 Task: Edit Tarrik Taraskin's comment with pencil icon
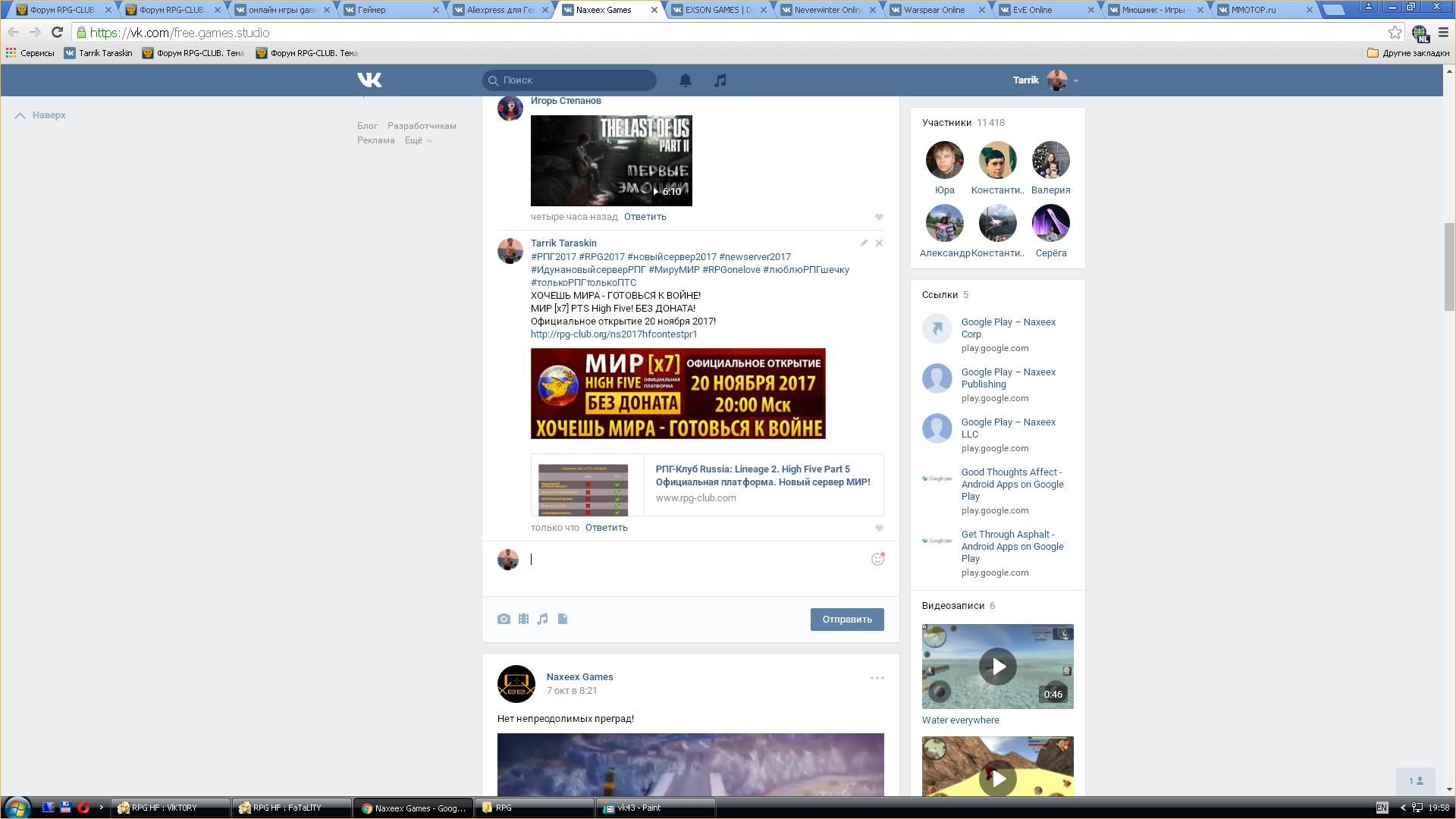(863, 243)
